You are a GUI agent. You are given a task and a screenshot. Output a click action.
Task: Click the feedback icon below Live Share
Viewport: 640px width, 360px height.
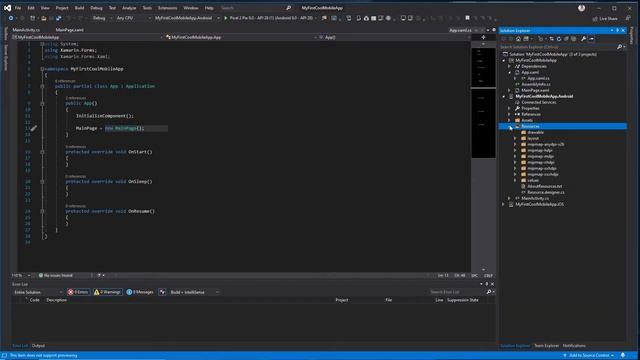pyautogui.click(x=628, y=18)
